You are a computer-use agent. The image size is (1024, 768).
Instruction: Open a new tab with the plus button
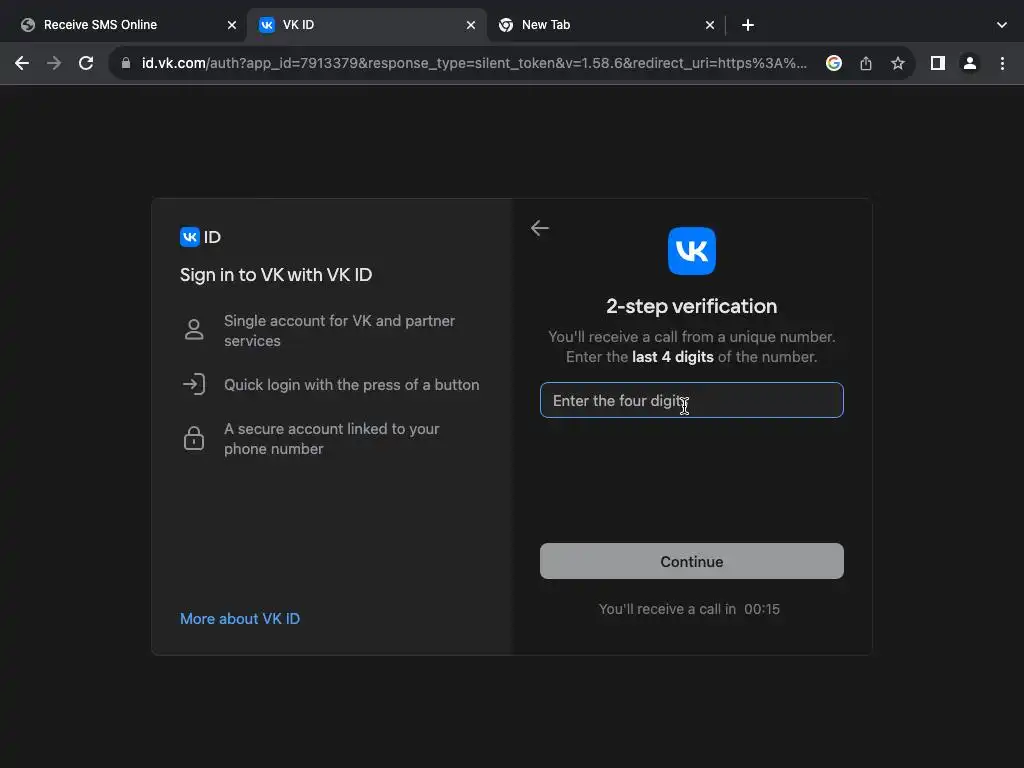(x=748, y=25)
